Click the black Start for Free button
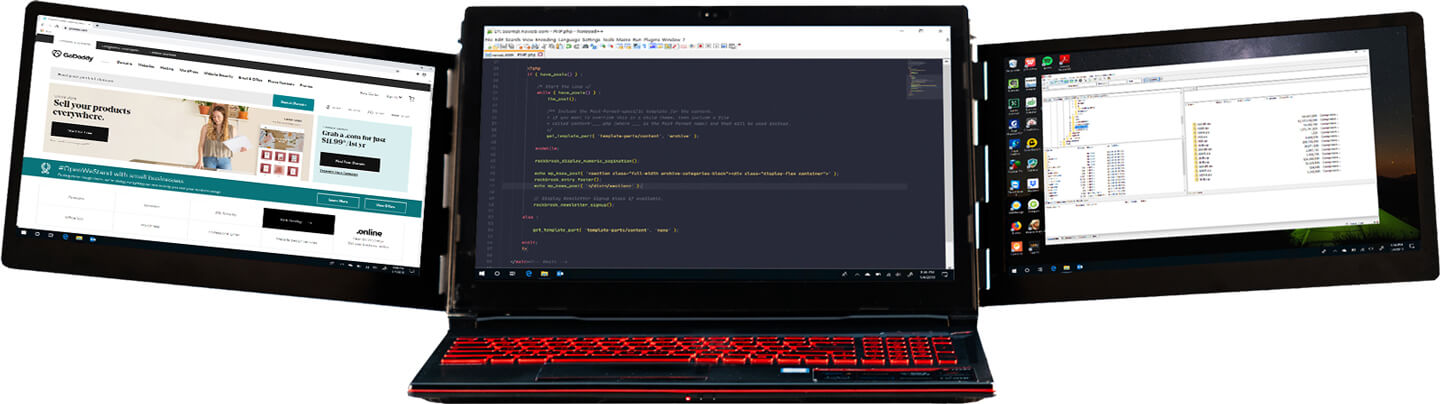The height and width of the screenshot is (404, 1440). click(80, 132)
